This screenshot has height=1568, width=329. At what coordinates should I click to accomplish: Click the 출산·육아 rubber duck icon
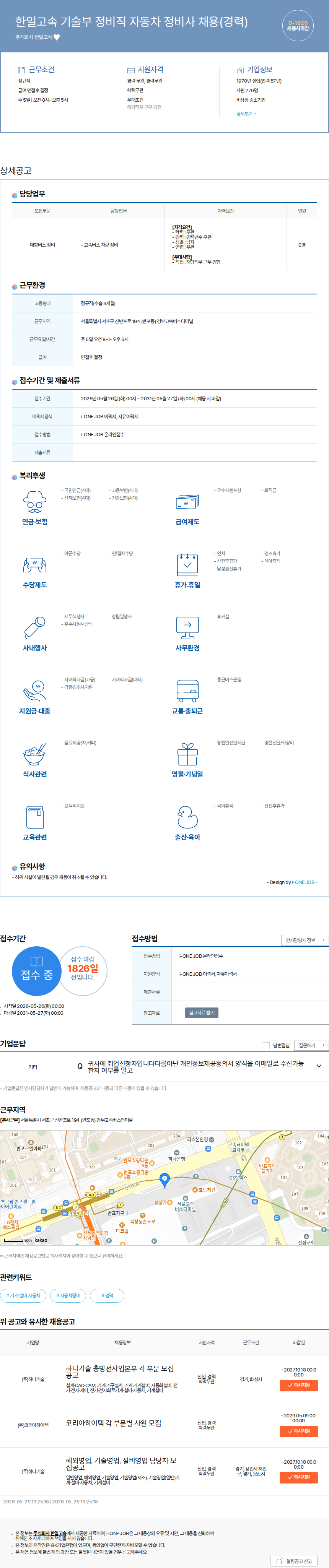coord(187,817)
